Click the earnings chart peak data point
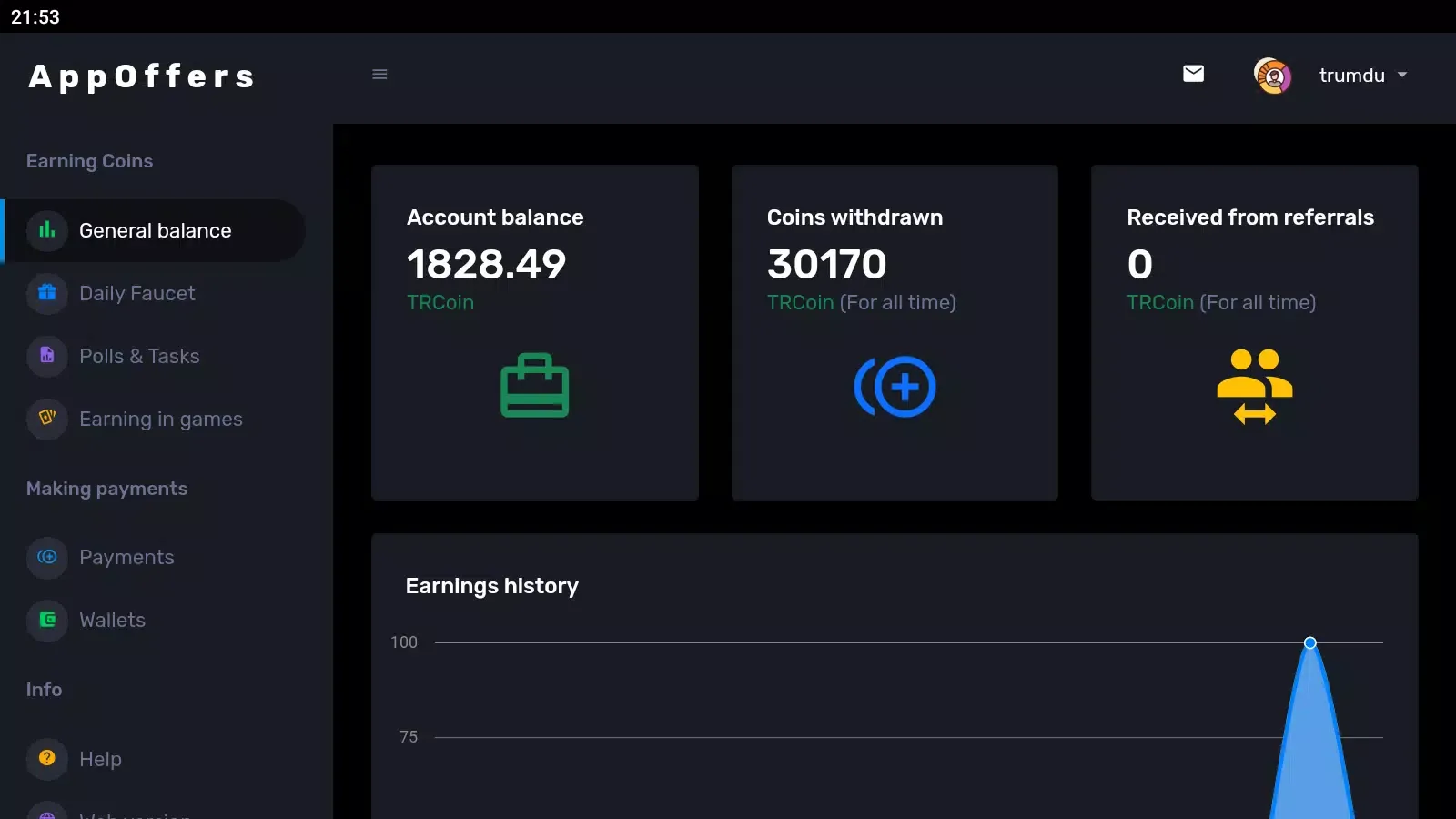 [x=1310, y=643]
